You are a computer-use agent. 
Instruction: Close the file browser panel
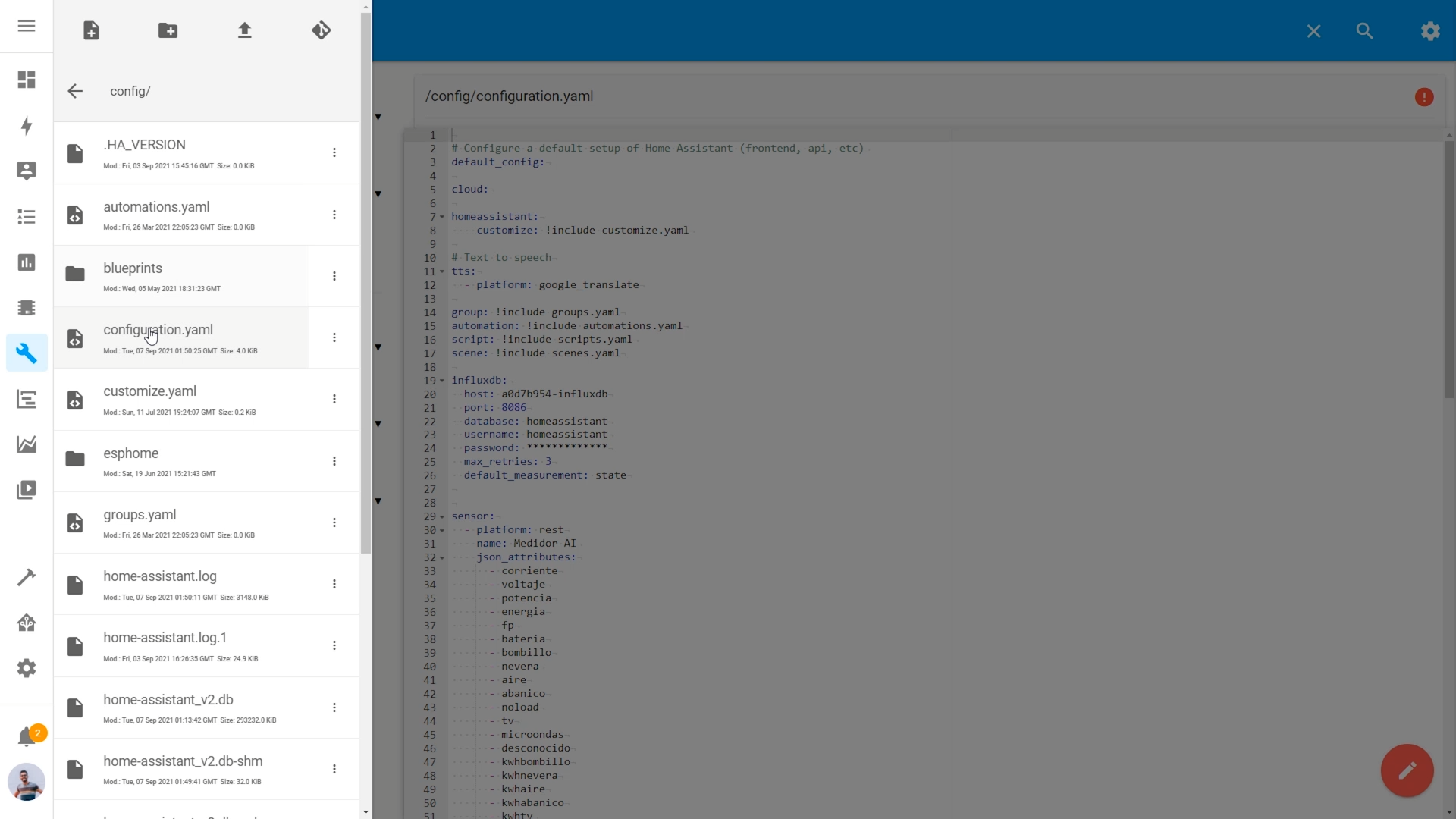tap(1313, 31)
